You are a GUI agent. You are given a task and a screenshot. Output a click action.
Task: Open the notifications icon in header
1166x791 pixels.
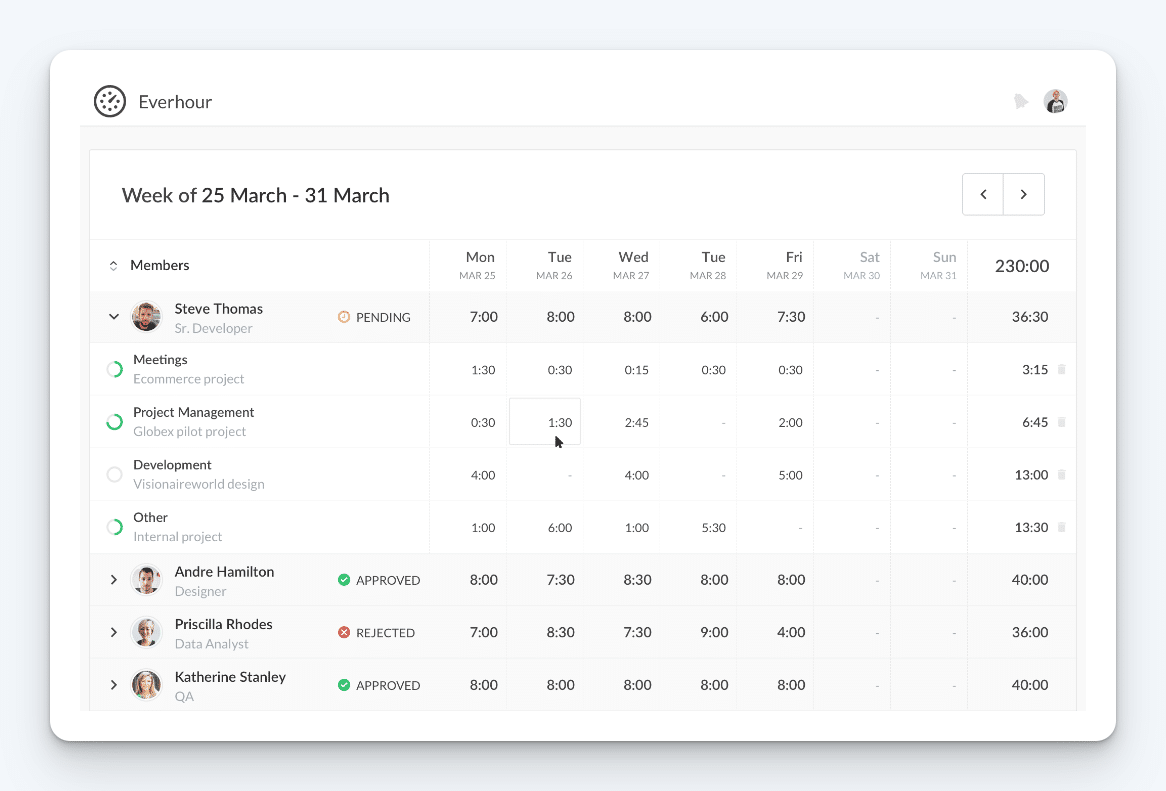(x=1020, y=101)
